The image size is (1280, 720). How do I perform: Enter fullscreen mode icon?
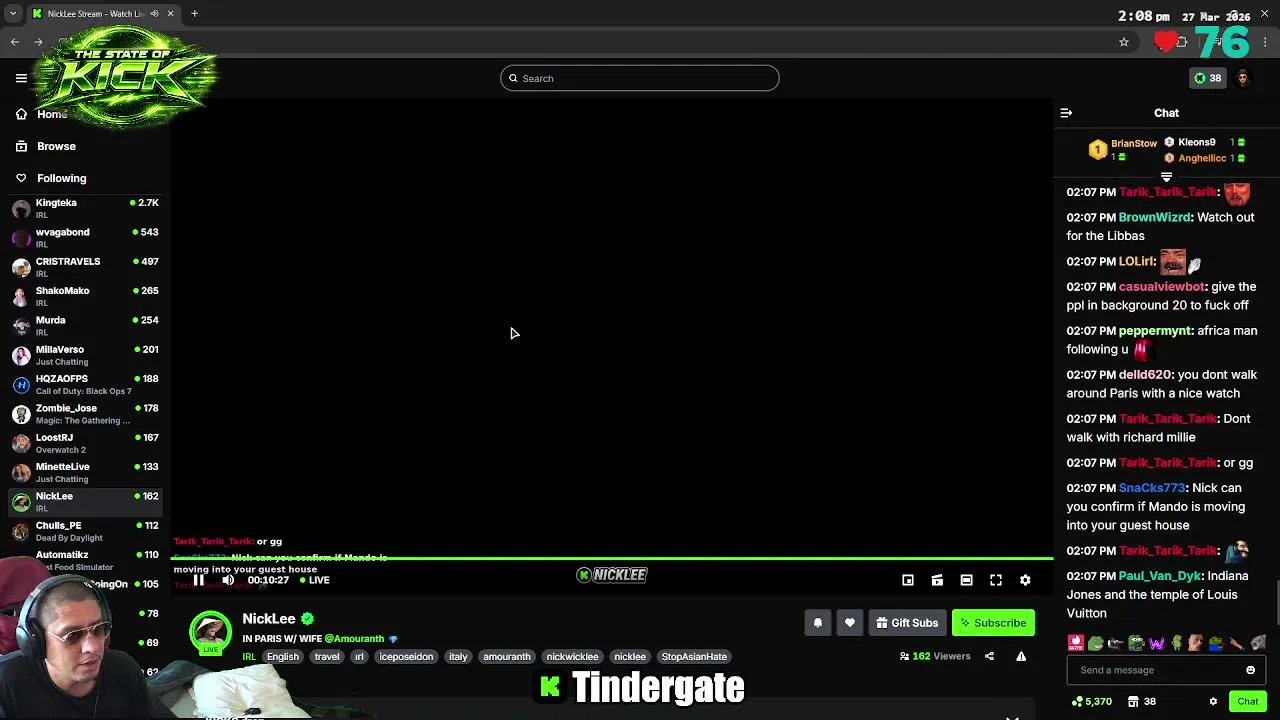click(x=996, y=580)
